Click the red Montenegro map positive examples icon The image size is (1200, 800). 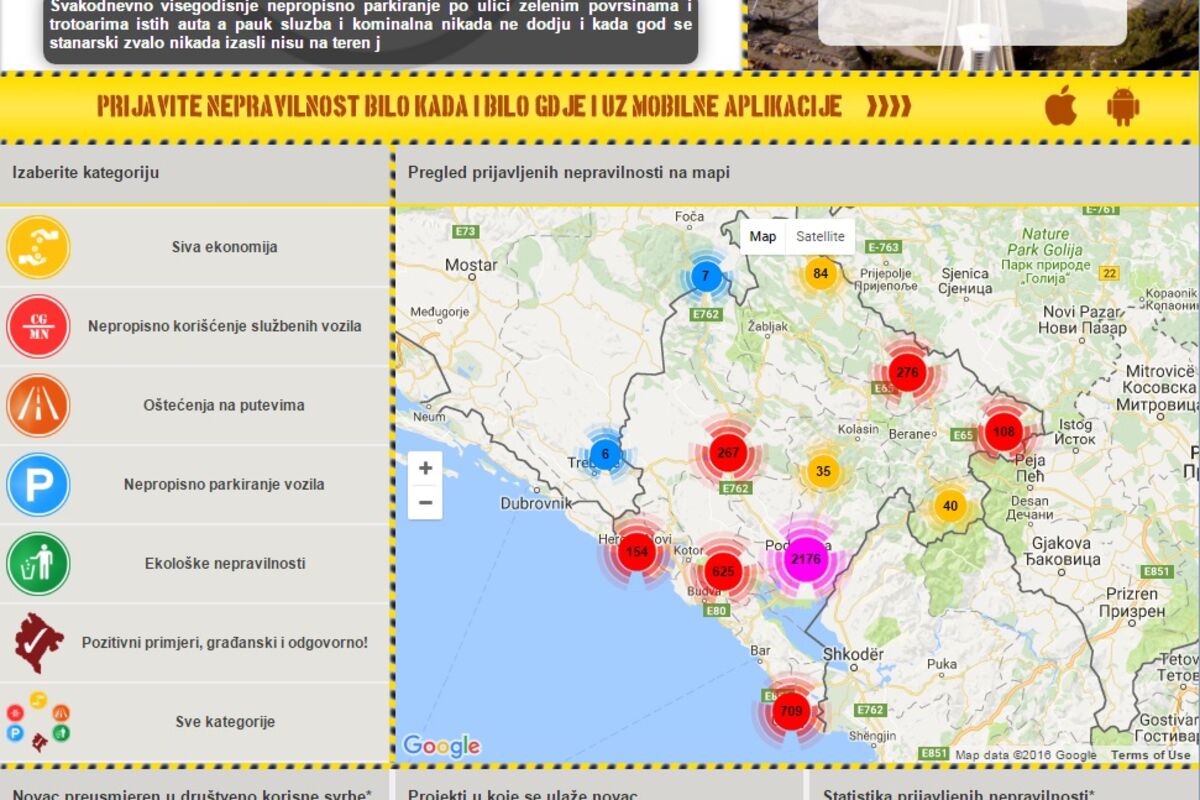click(x=38, y=642)
